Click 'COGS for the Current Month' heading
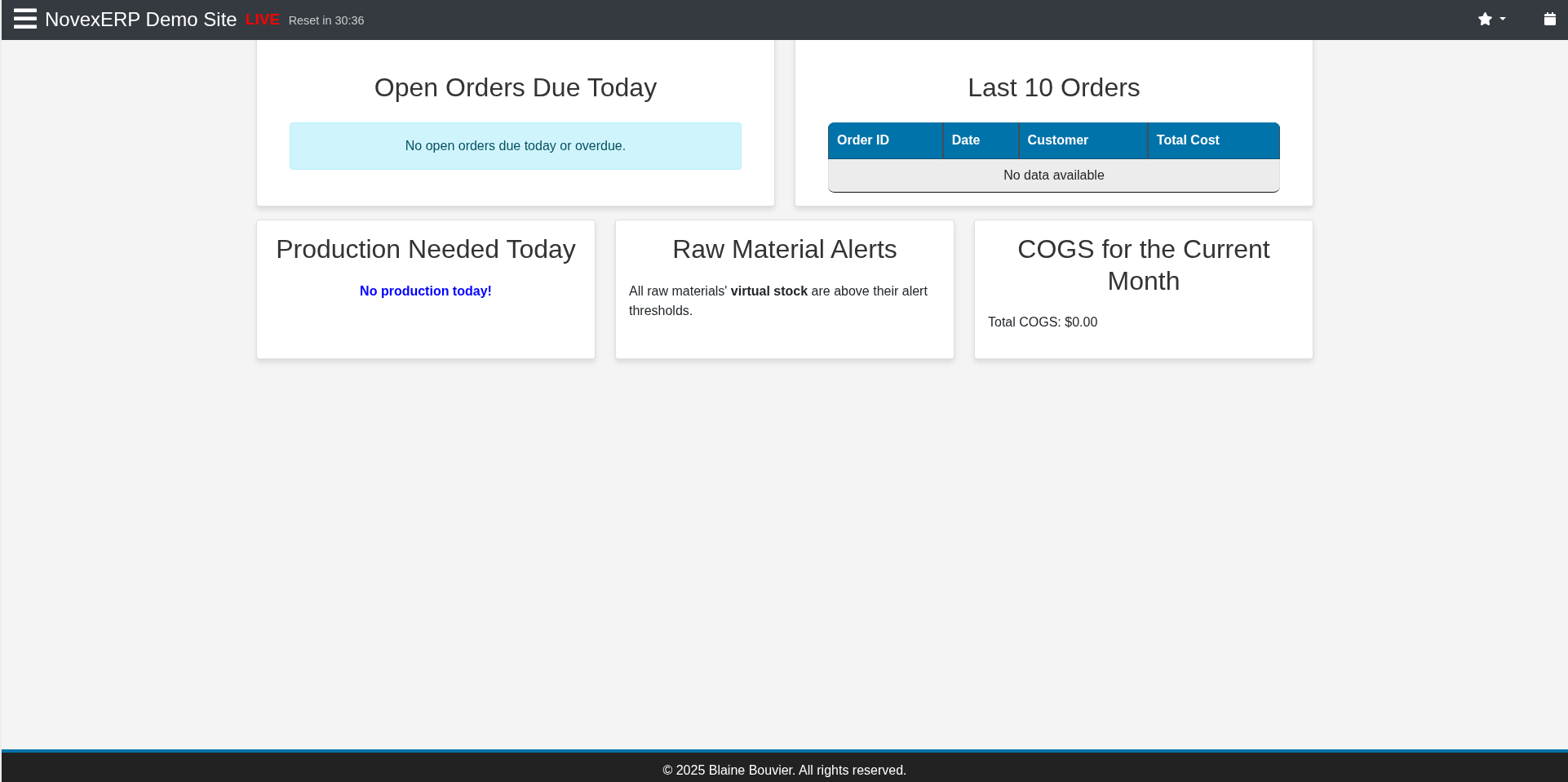 (1144, 264)
